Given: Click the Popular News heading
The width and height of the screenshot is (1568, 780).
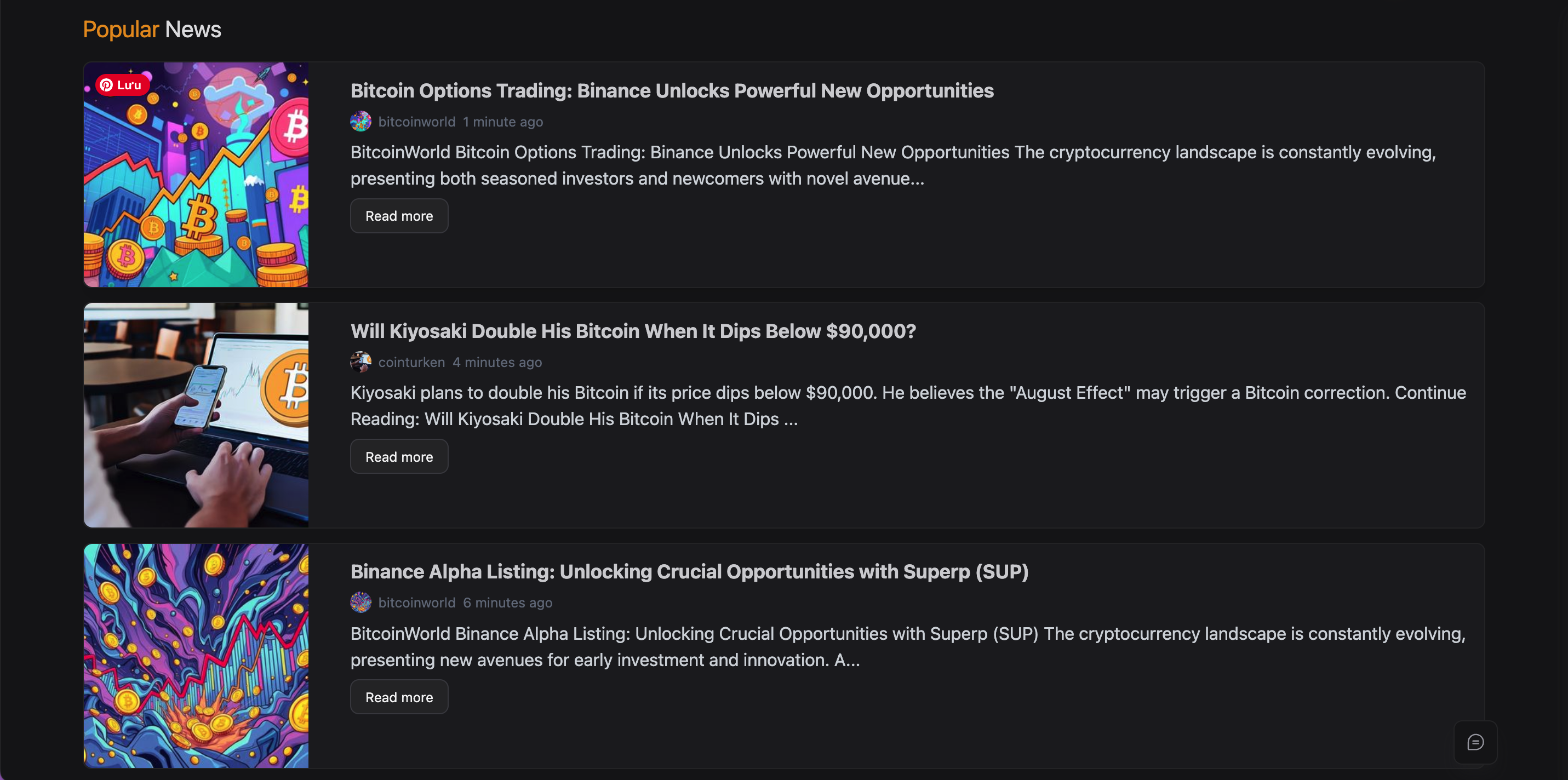Looking at the screenshot, I should [152, 29].
